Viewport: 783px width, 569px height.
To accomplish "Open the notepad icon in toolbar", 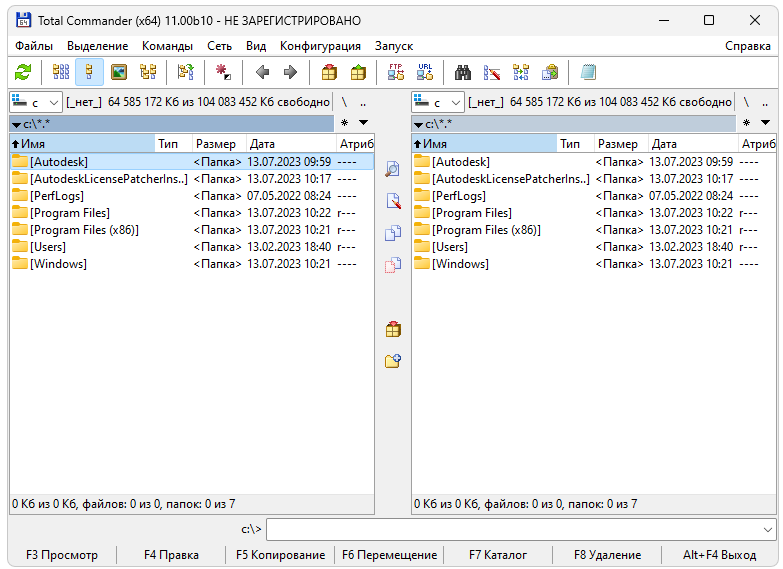I will coord(588,72).
